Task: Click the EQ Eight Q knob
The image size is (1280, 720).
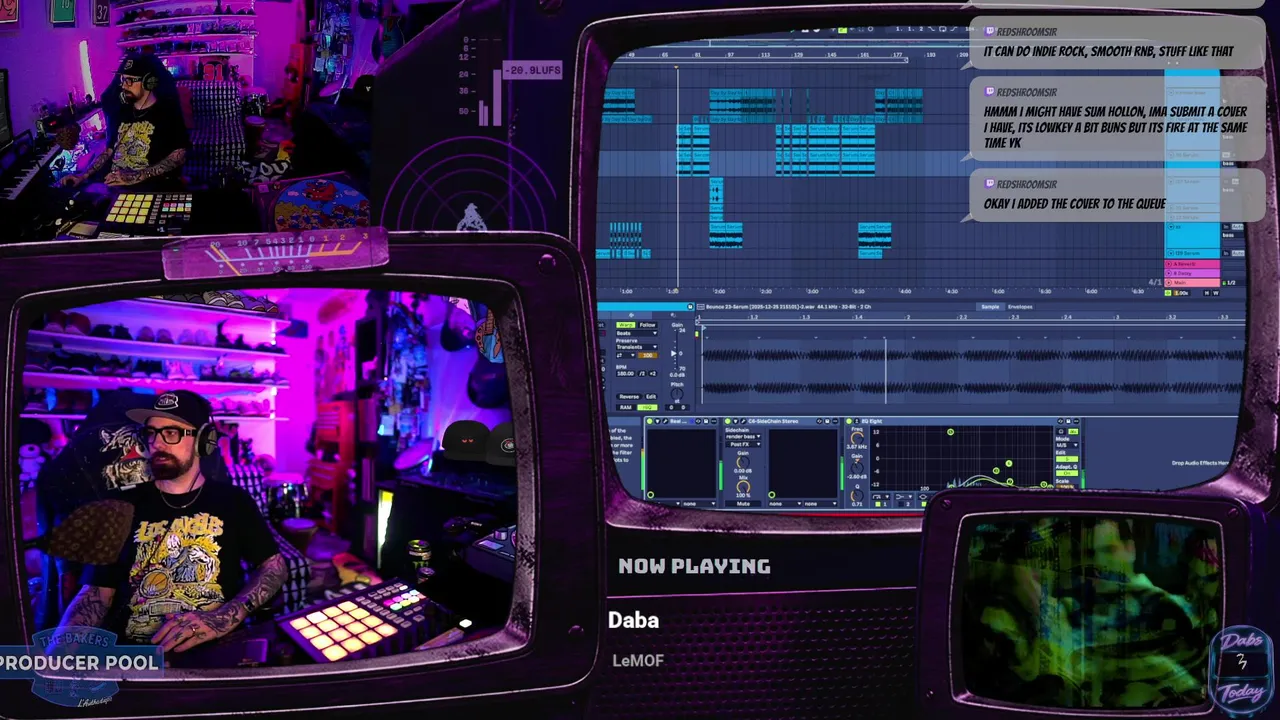Action: click(857, 495)
